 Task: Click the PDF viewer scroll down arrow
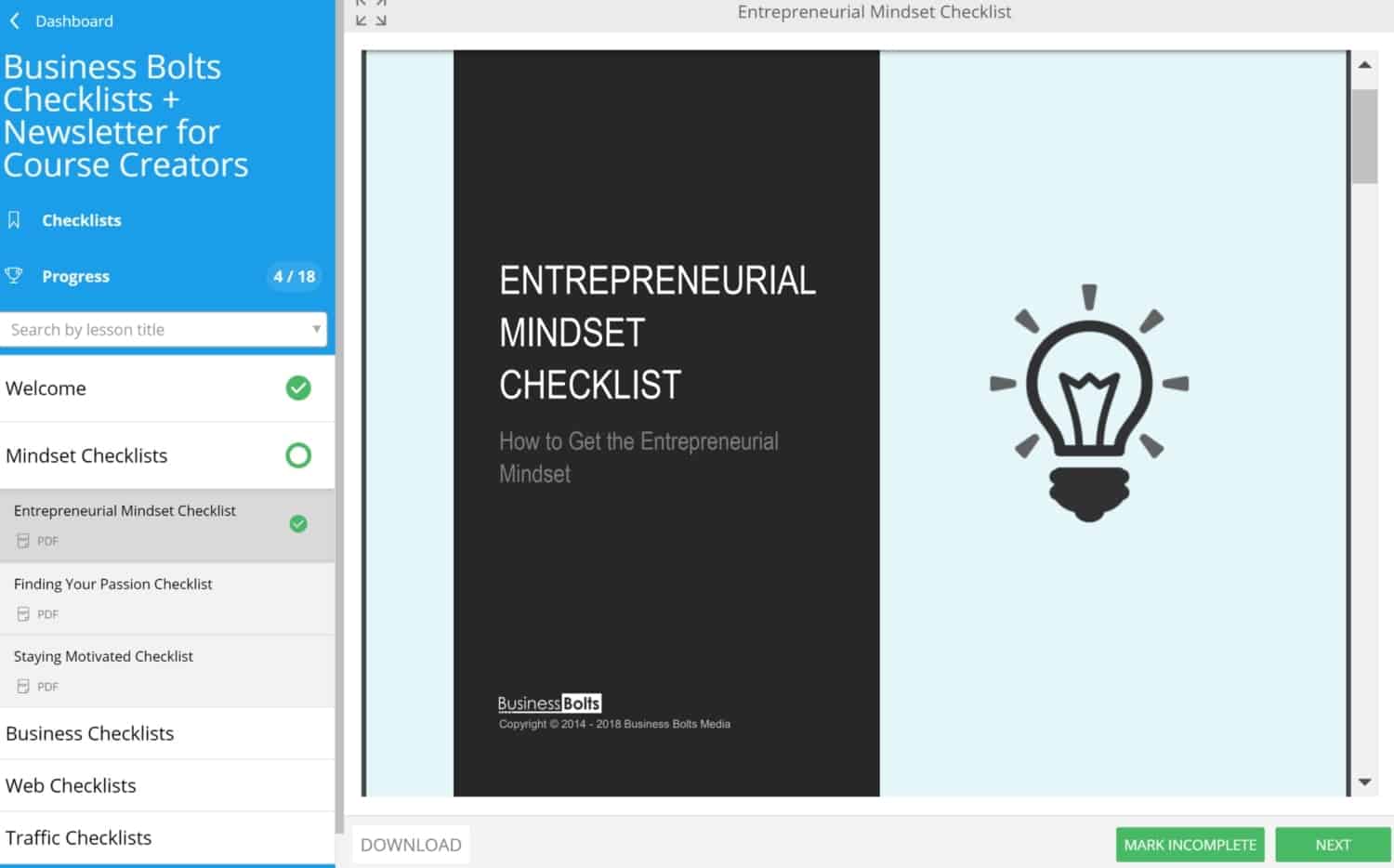click(x=1364, y=783)
